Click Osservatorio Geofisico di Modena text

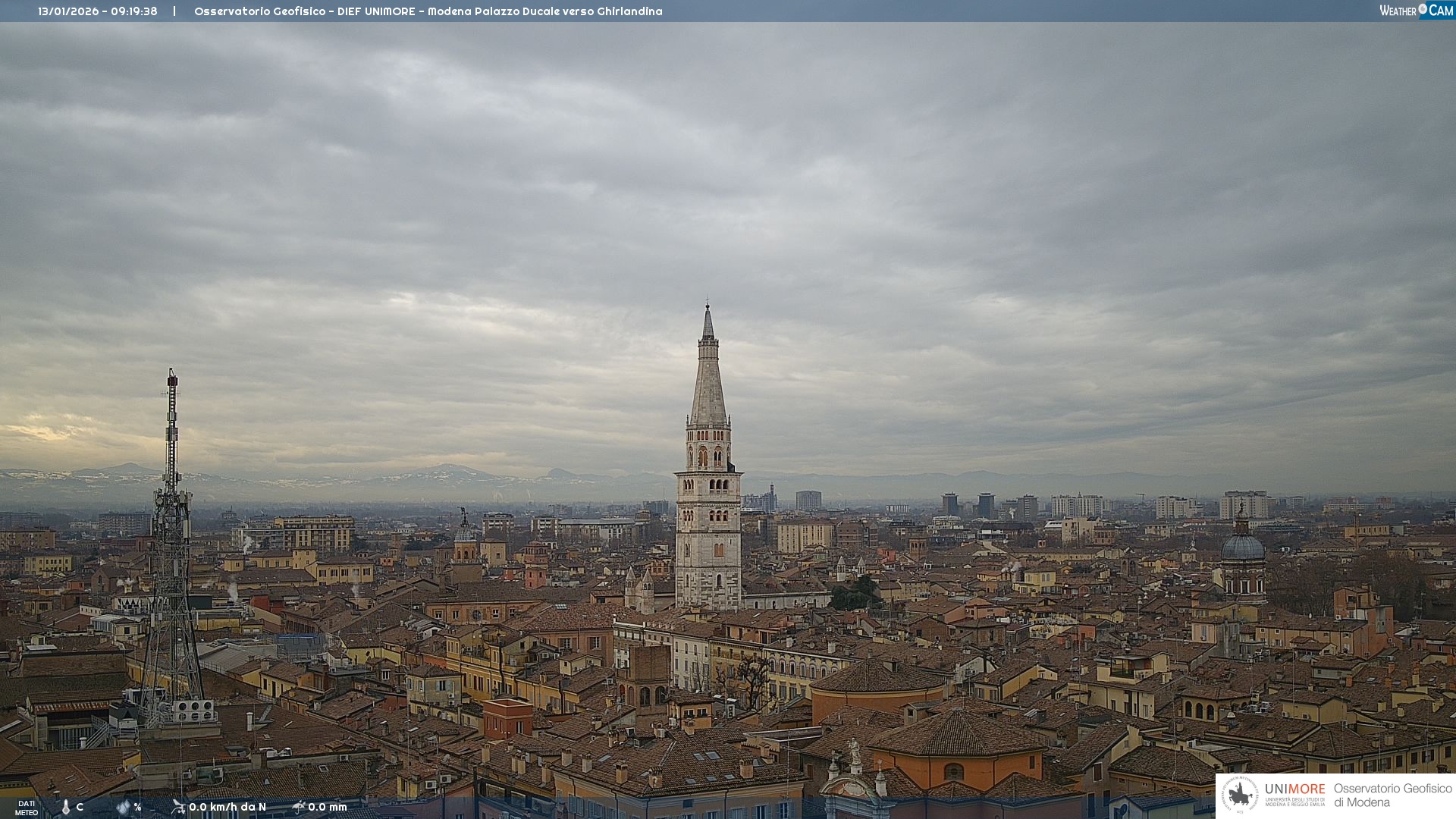pyautogui.click(x=1392, y=795)
